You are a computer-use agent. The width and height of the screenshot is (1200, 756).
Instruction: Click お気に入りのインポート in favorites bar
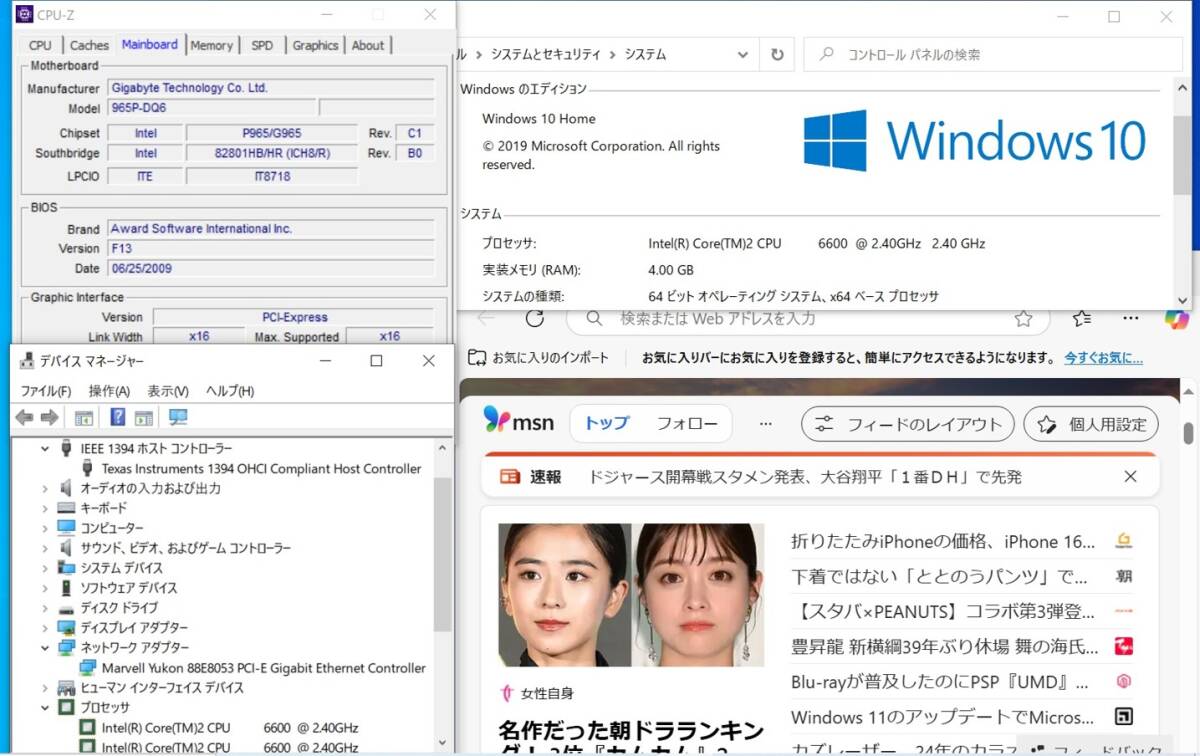(538, 357)
